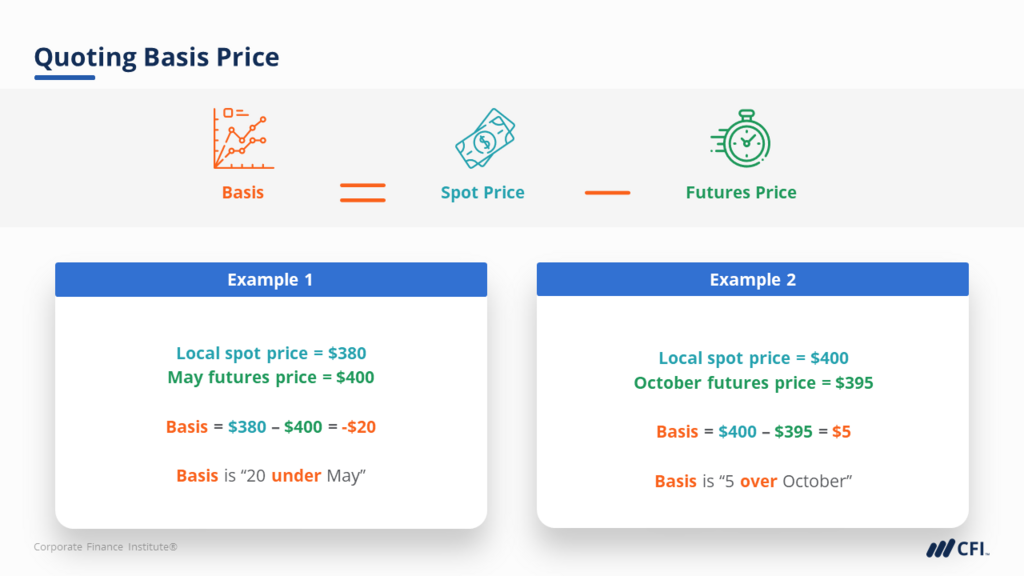Click the Spot Price cash icon
This screenshot has width=1024, height=576.
tap(484, 138)
